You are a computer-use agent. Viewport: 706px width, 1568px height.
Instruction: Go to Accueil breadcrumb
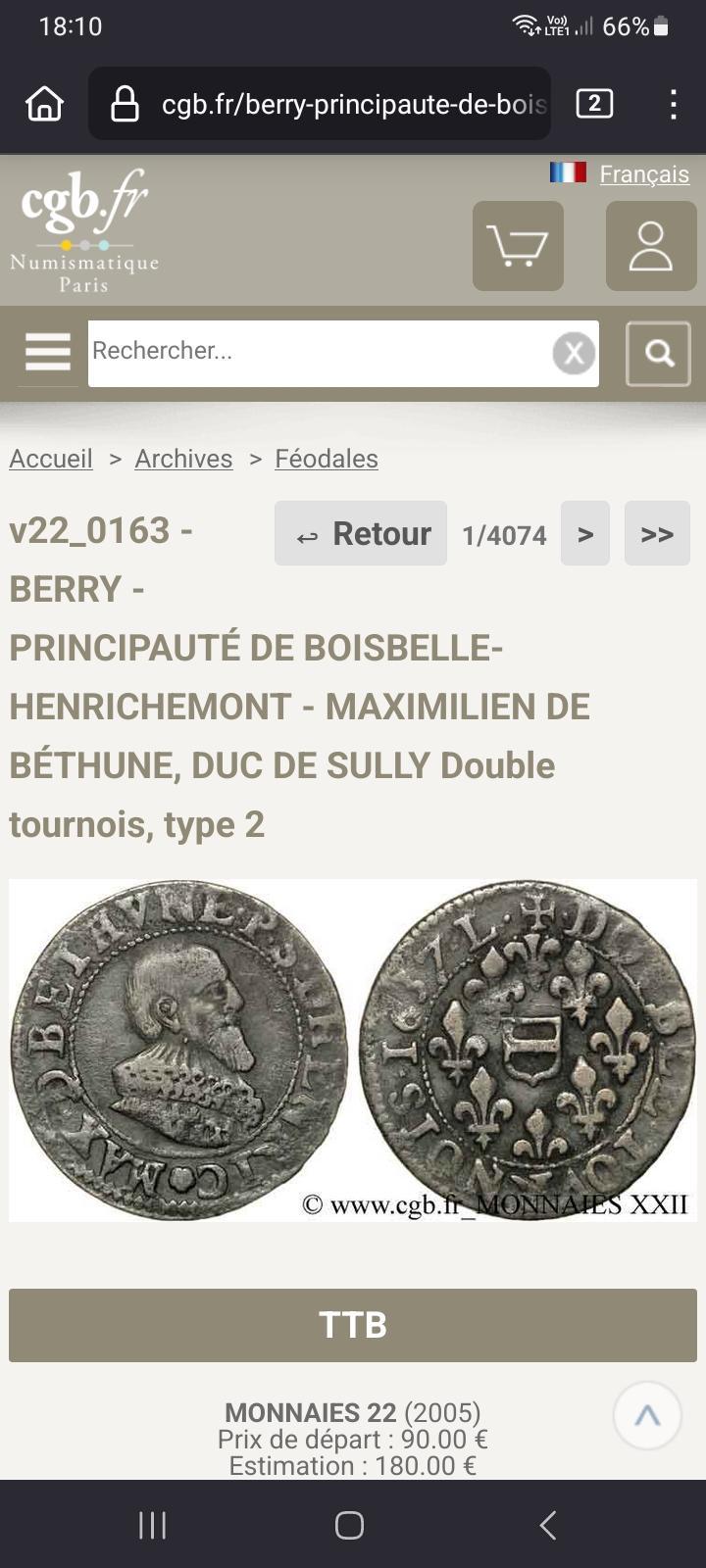[x=51, y=459]
